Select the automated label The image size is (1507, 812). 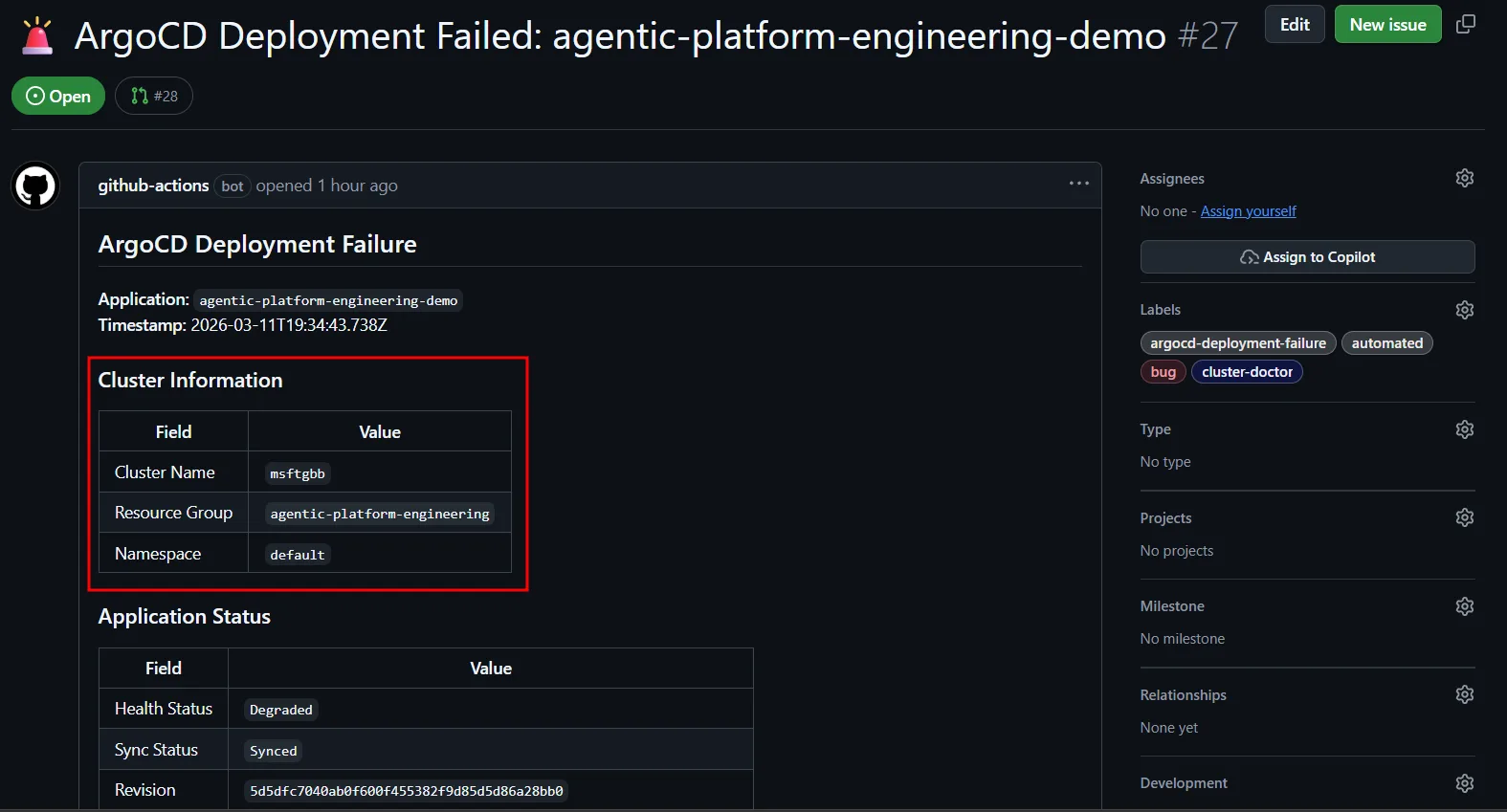pyautogui.click(x=1386, y=343)
